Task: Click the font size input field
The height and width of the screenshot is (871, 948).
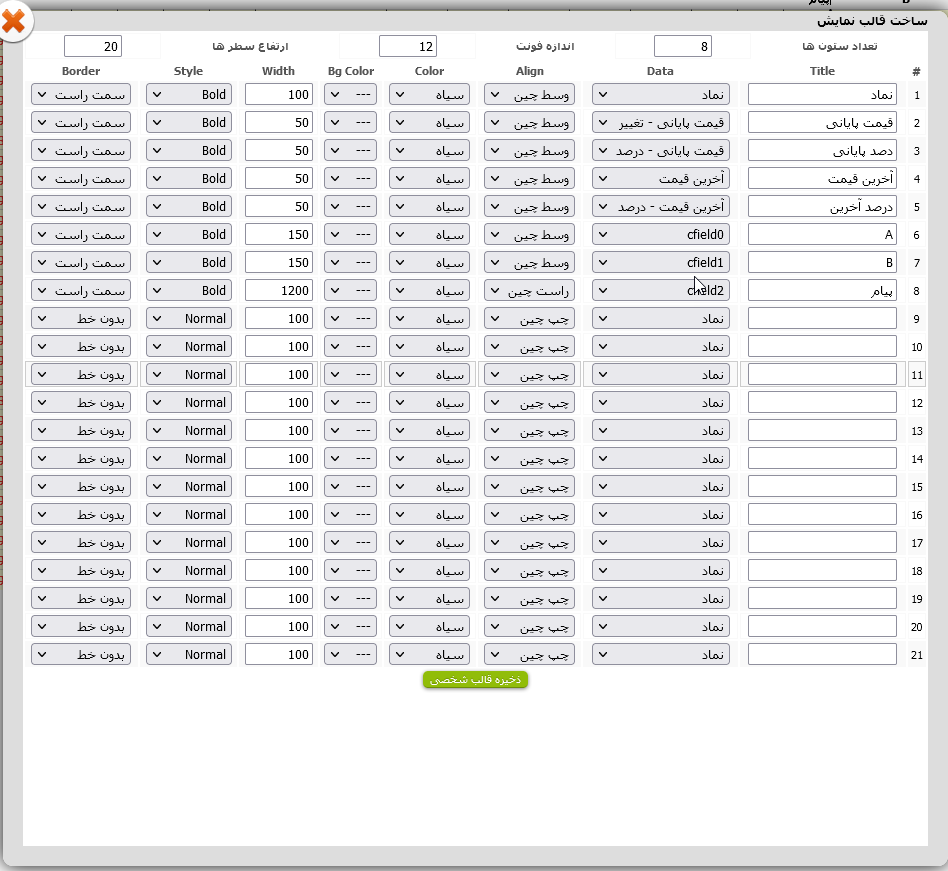Action: (x=408, y=46)
